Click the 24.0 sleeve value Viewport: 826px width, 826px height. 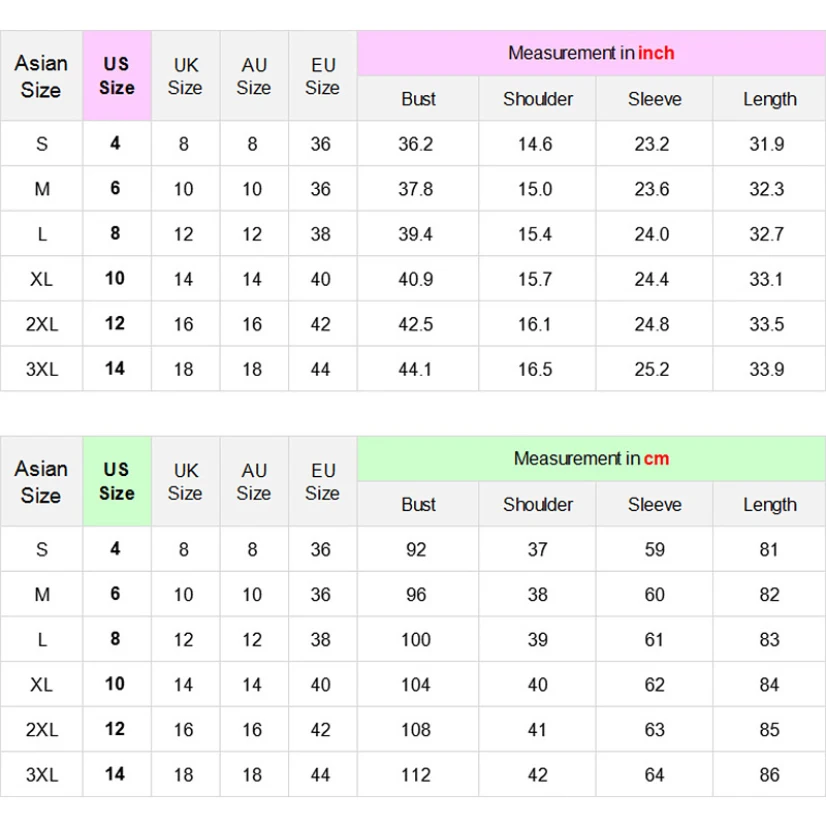tap(652, 234)
